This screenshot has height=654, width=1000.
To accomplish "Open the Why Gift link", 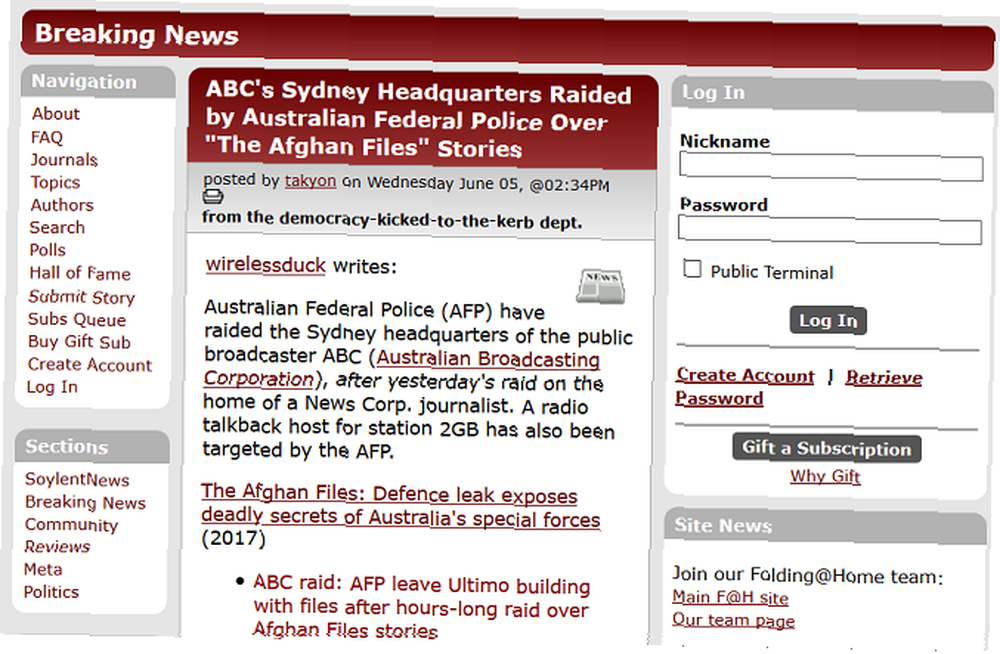I will pos(825,476).
